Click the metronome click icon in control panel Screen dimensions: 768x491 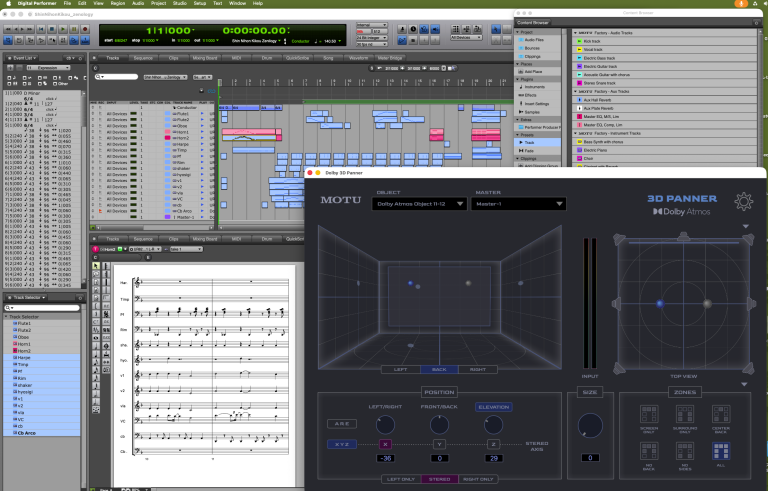(x=402, y=29)
